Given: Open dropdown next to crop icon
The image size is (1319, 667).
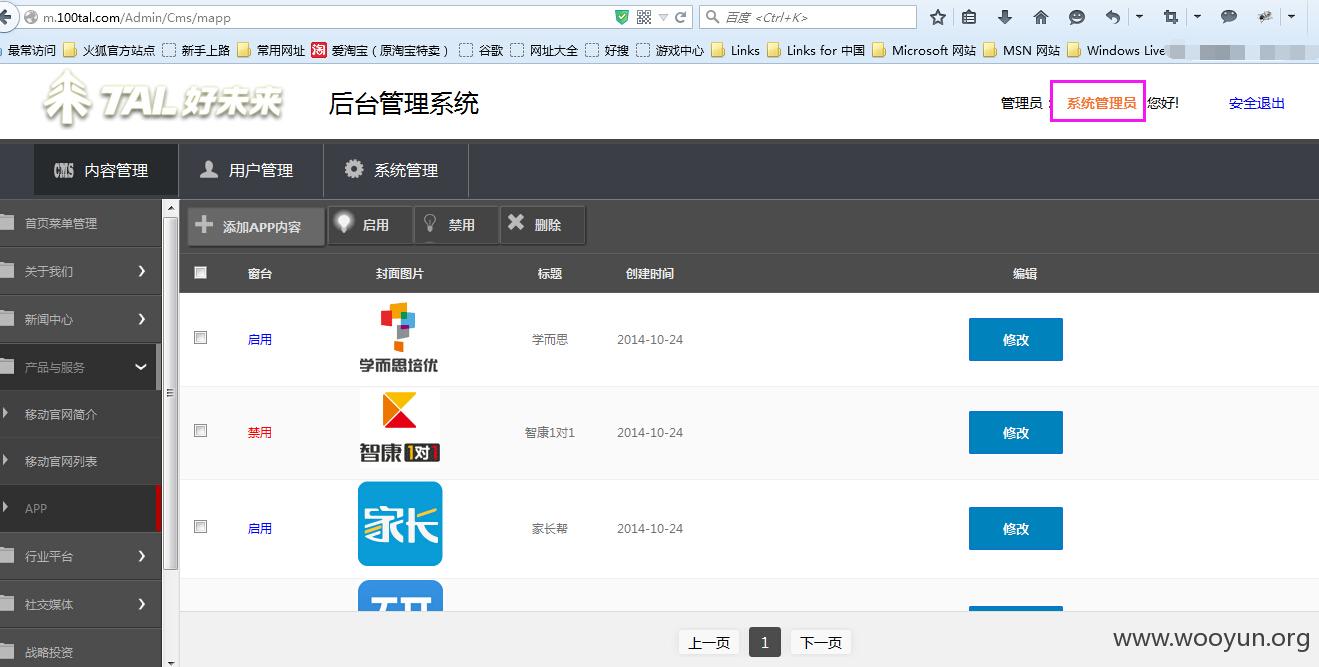Looking at the screenshot, I should [x=1197, y=17].
